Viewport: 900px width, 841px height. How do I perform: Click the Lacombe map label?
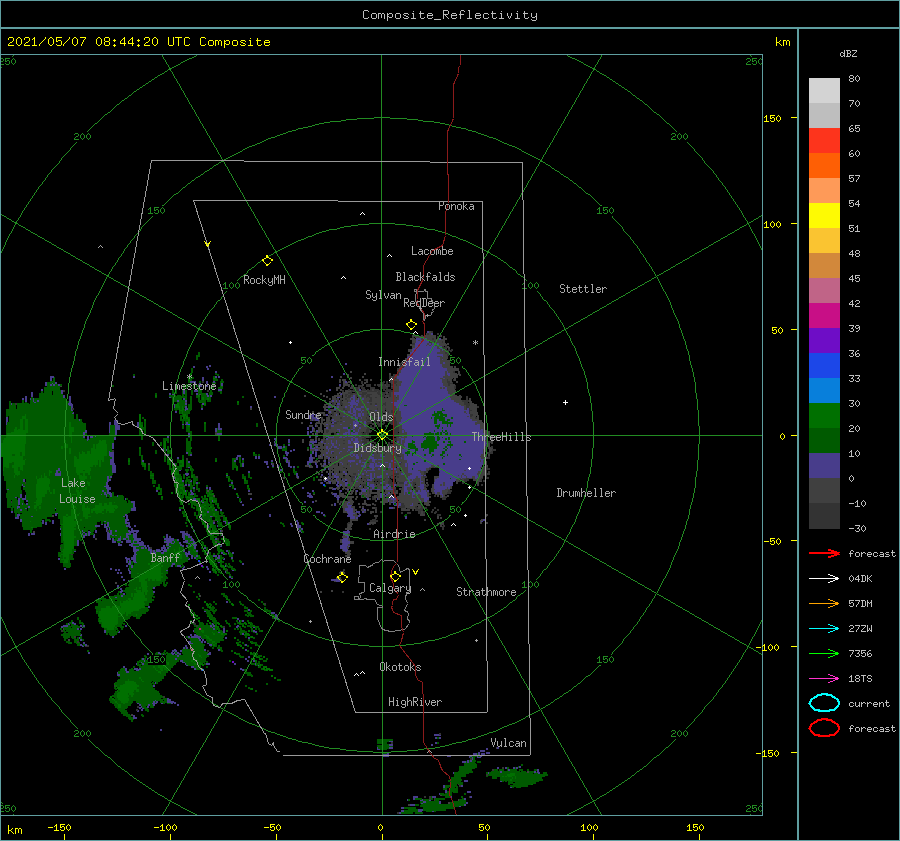tap(432, 251)
